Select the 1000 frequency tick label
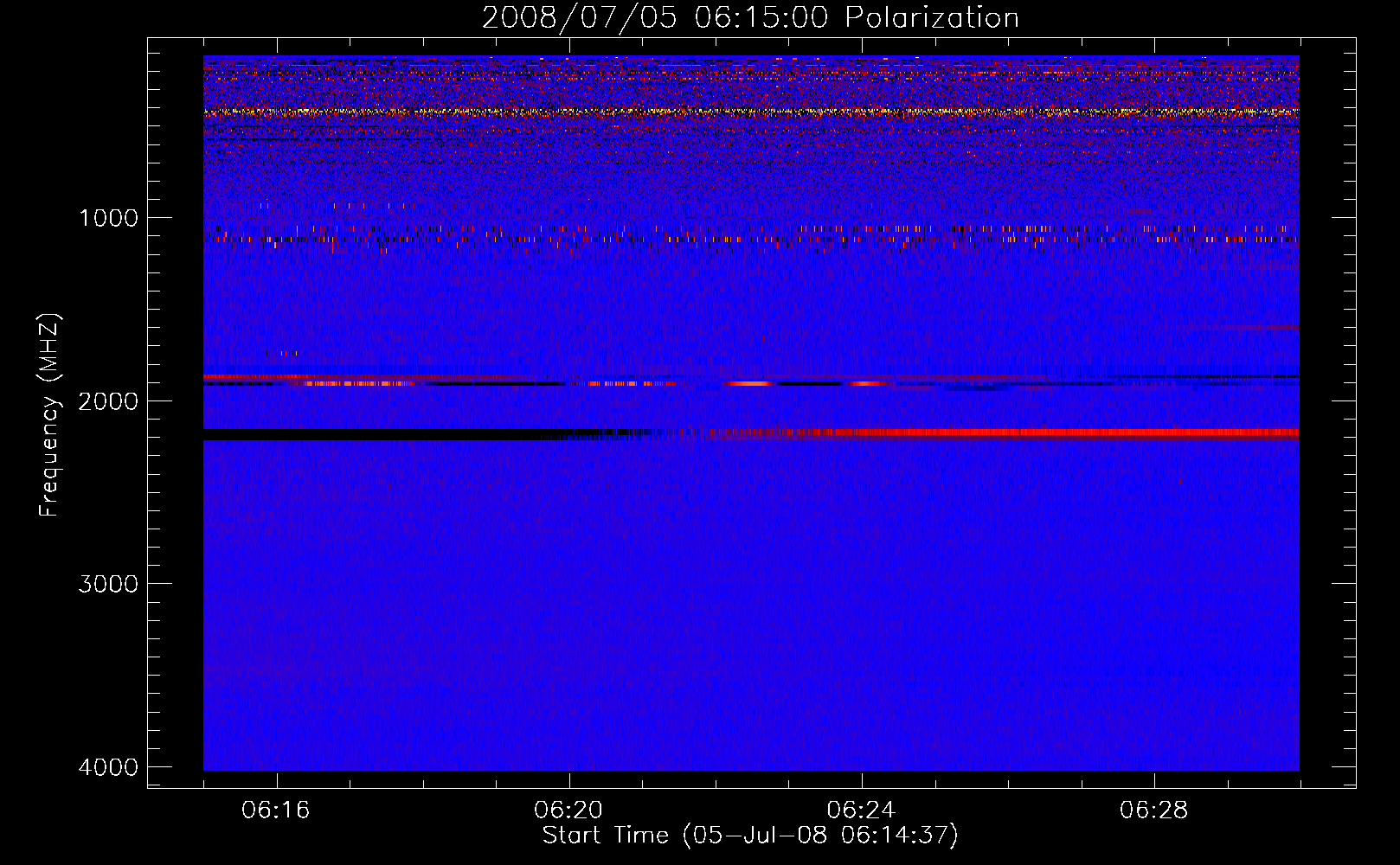Image resolution: width=1400 pixels, height=865 pixels. click(108, 218)
